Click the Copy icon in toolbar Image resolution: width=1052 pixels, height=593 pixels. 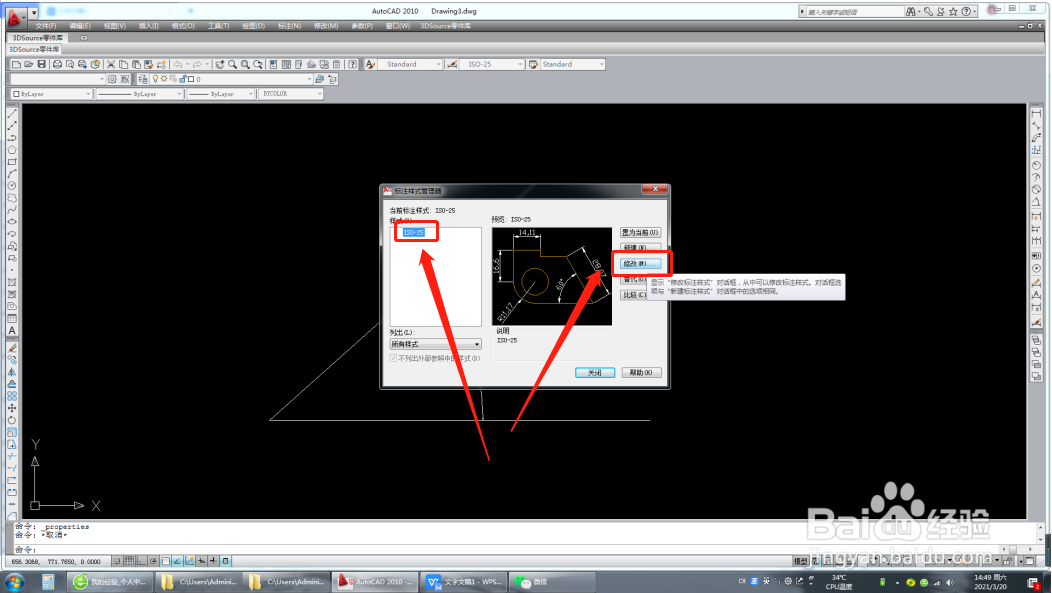click(x=123, y=64)
